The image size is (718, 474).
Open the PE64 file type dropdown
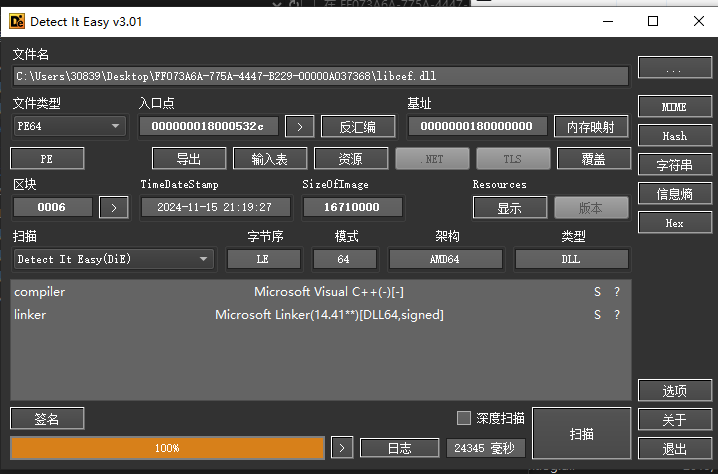(x=70, y=126)
